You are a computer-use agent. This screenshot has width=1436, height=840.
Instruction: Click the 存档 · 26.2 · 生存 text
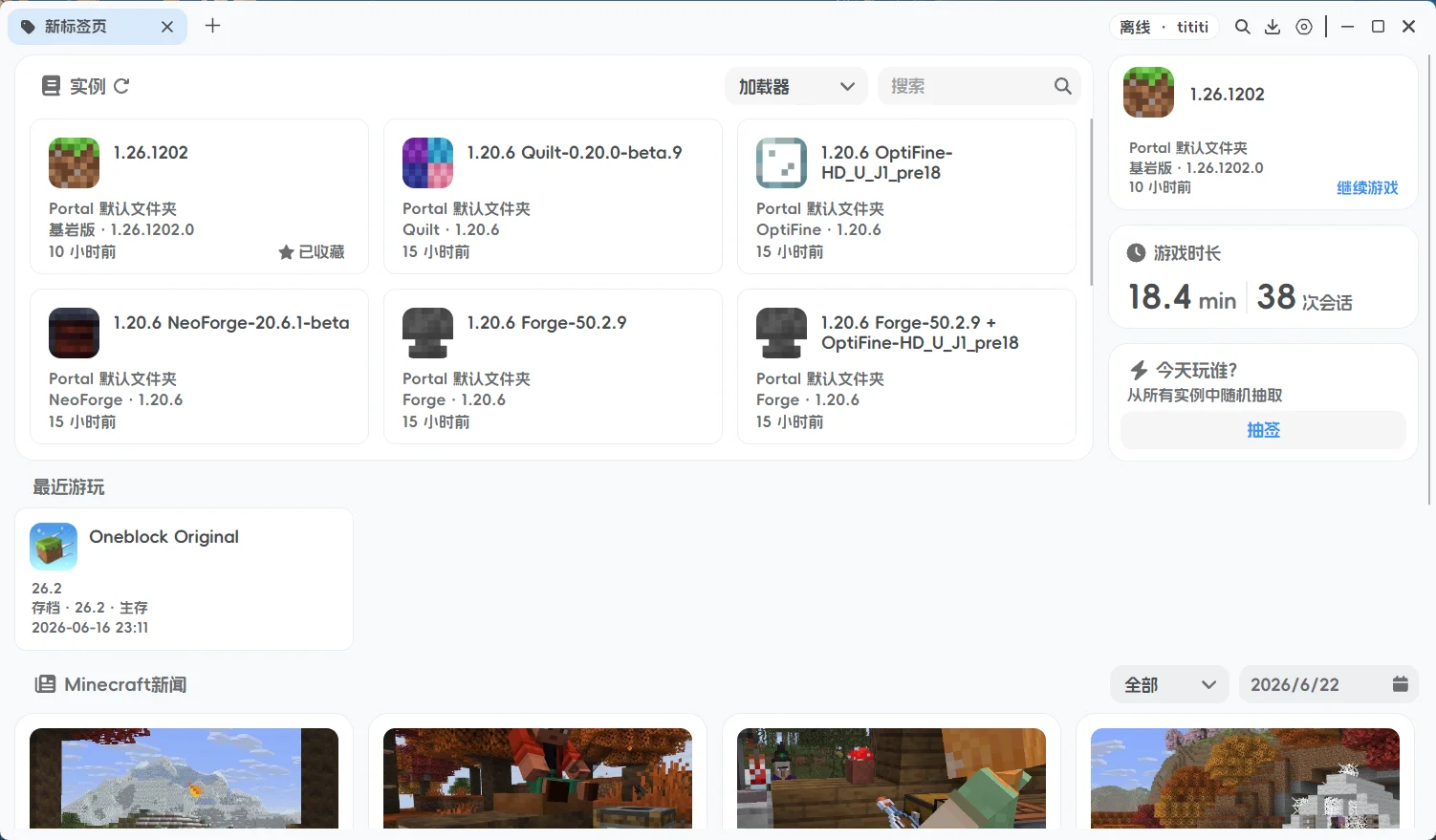[90, 608]
